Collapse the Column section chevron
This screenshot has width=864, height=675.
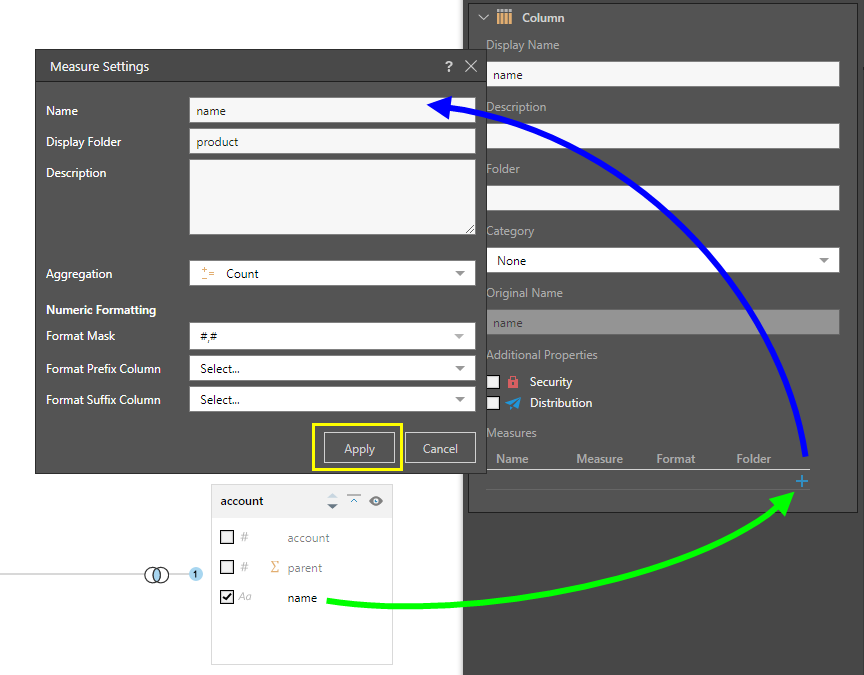click(484, 17)
